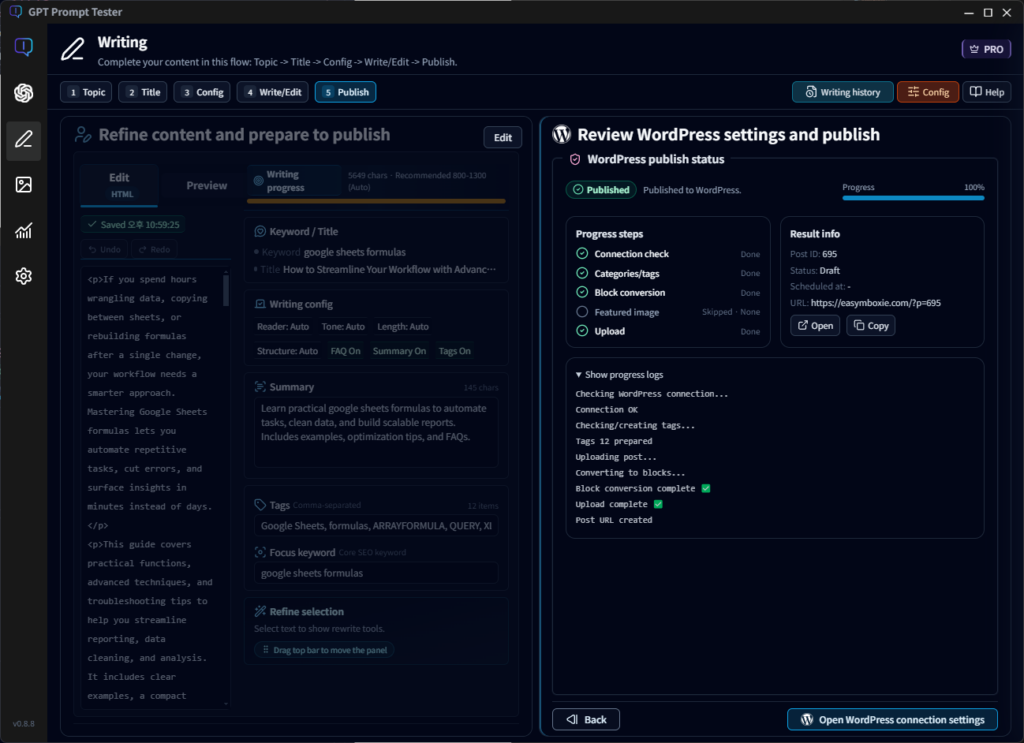This screenshot has height=743, width=1024.
Task: Click the Writing history button
Action: pos(842,91)
